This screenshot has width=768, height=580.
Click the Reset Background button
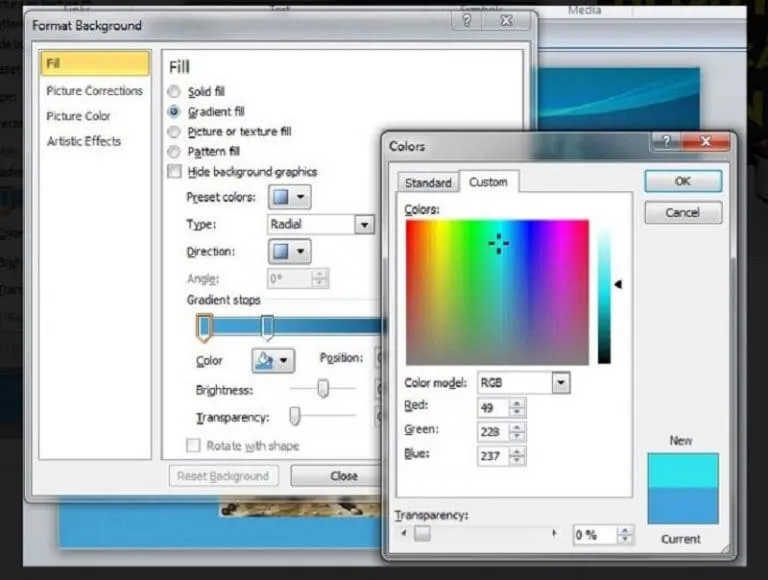pyautogui.click(x=223, y=476)
